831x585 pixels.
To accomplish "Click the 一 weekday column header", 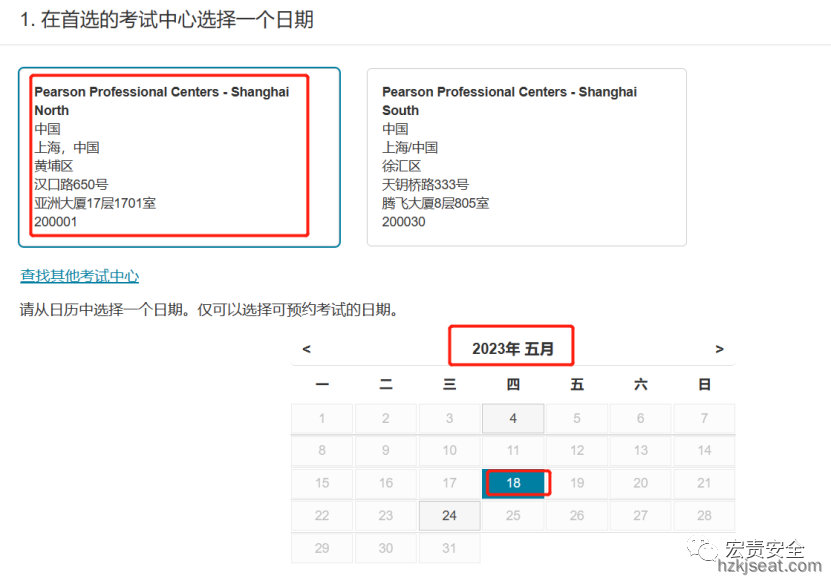I will [322, 384].
